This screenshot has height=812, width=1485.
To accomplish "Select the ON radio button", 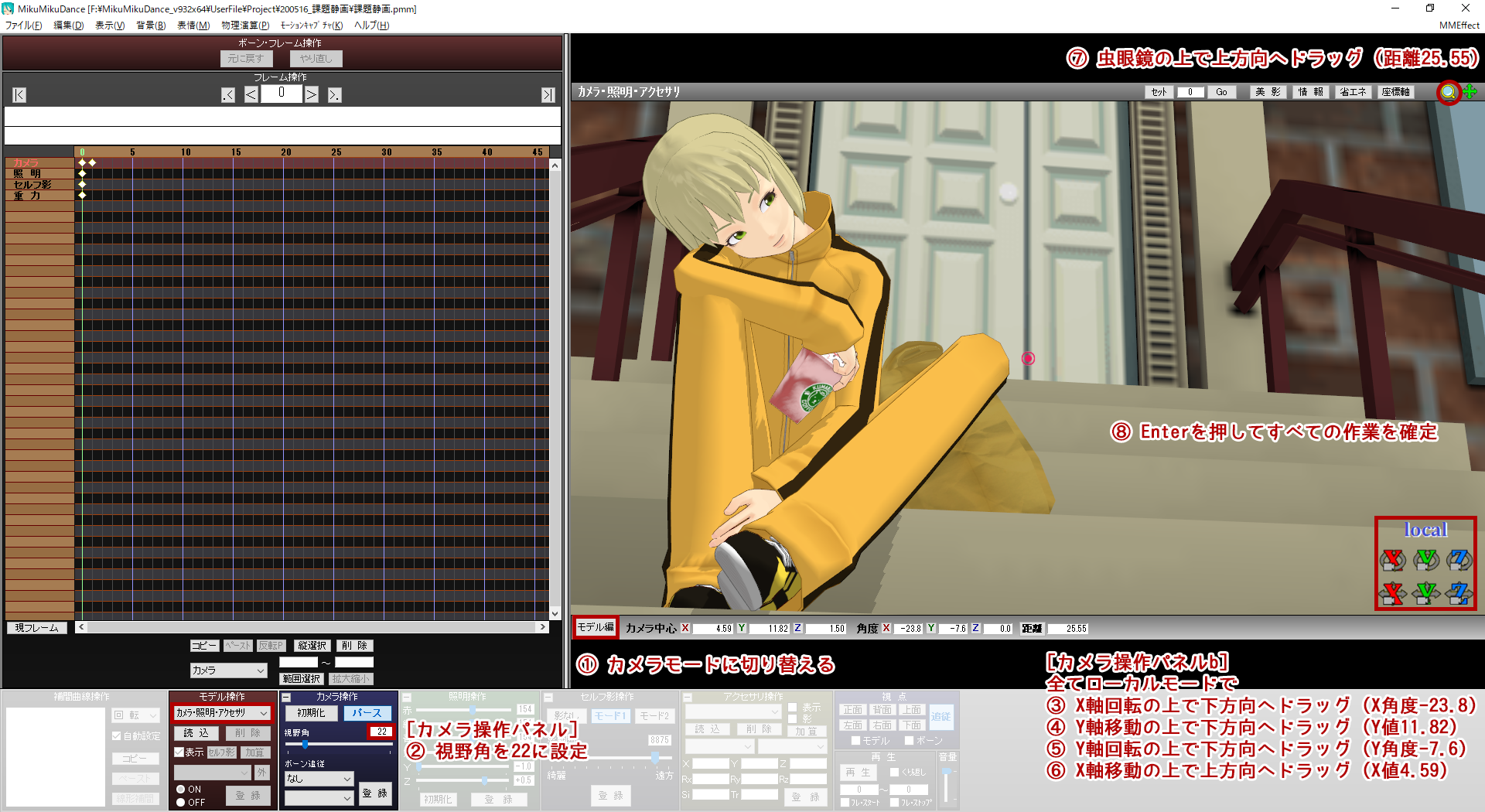I will pyautogui.click(x=181, y=790).
